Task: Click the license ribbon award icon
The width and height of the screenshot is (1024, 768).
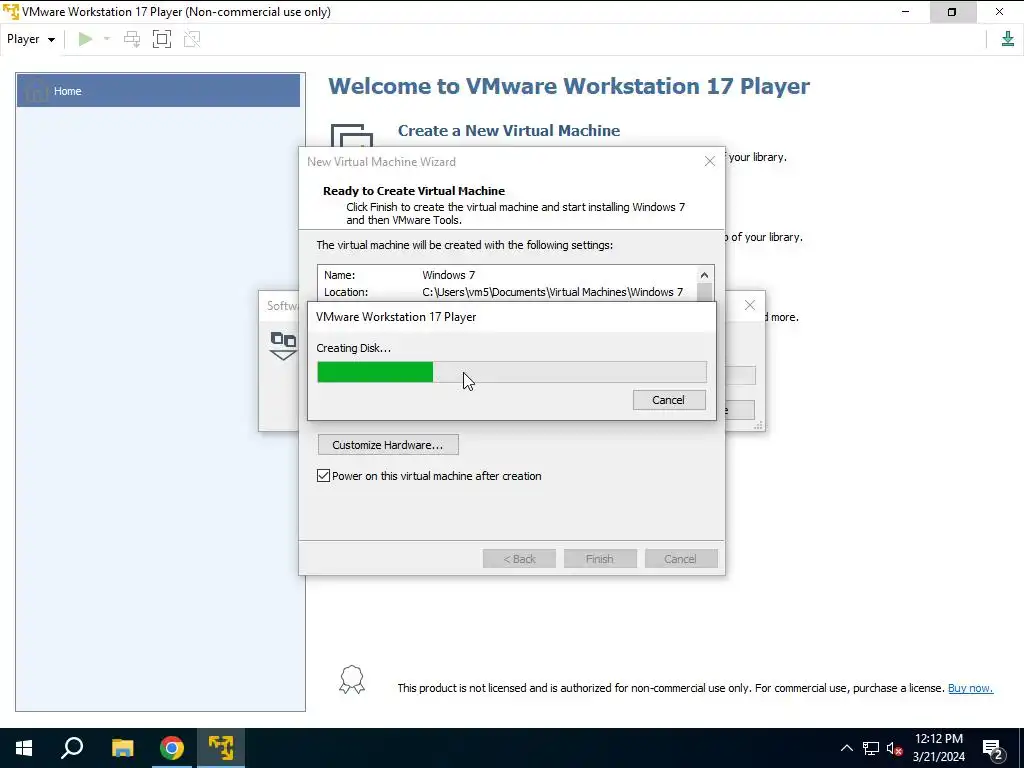Action: point(351,680)
